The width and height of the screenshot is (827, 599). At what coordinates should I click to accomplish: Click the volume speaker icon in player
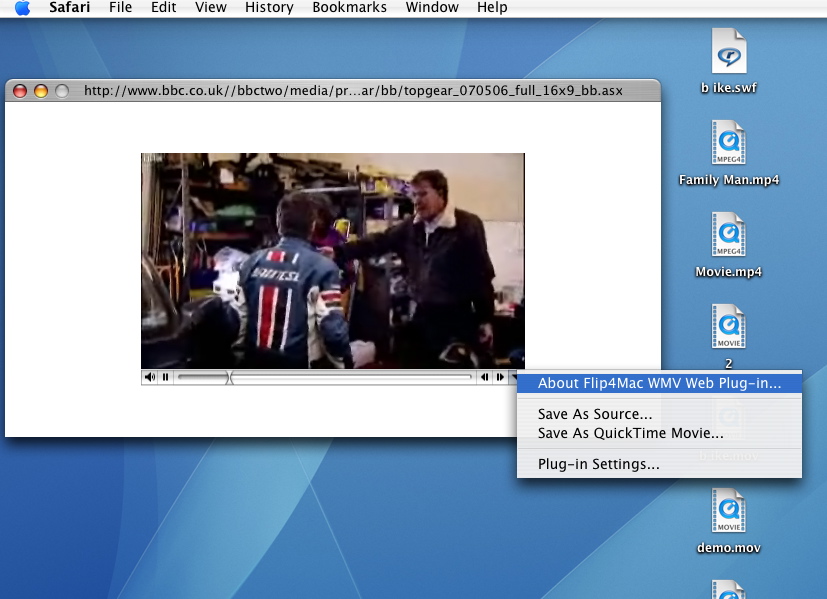[x=150, y=377]
